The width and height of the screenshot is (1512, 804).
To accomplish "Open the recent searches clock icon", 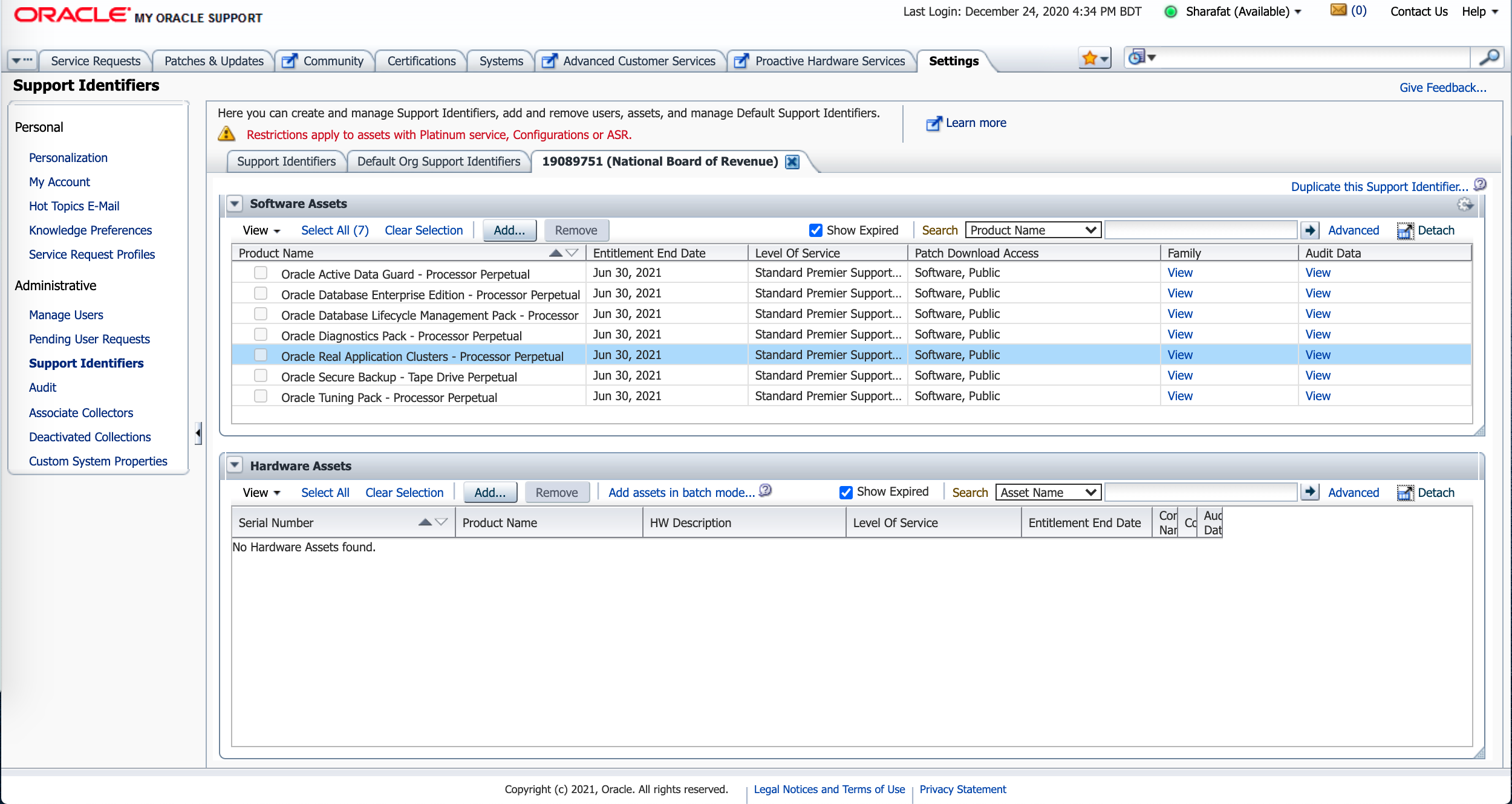I will (x=1141, y=57).
